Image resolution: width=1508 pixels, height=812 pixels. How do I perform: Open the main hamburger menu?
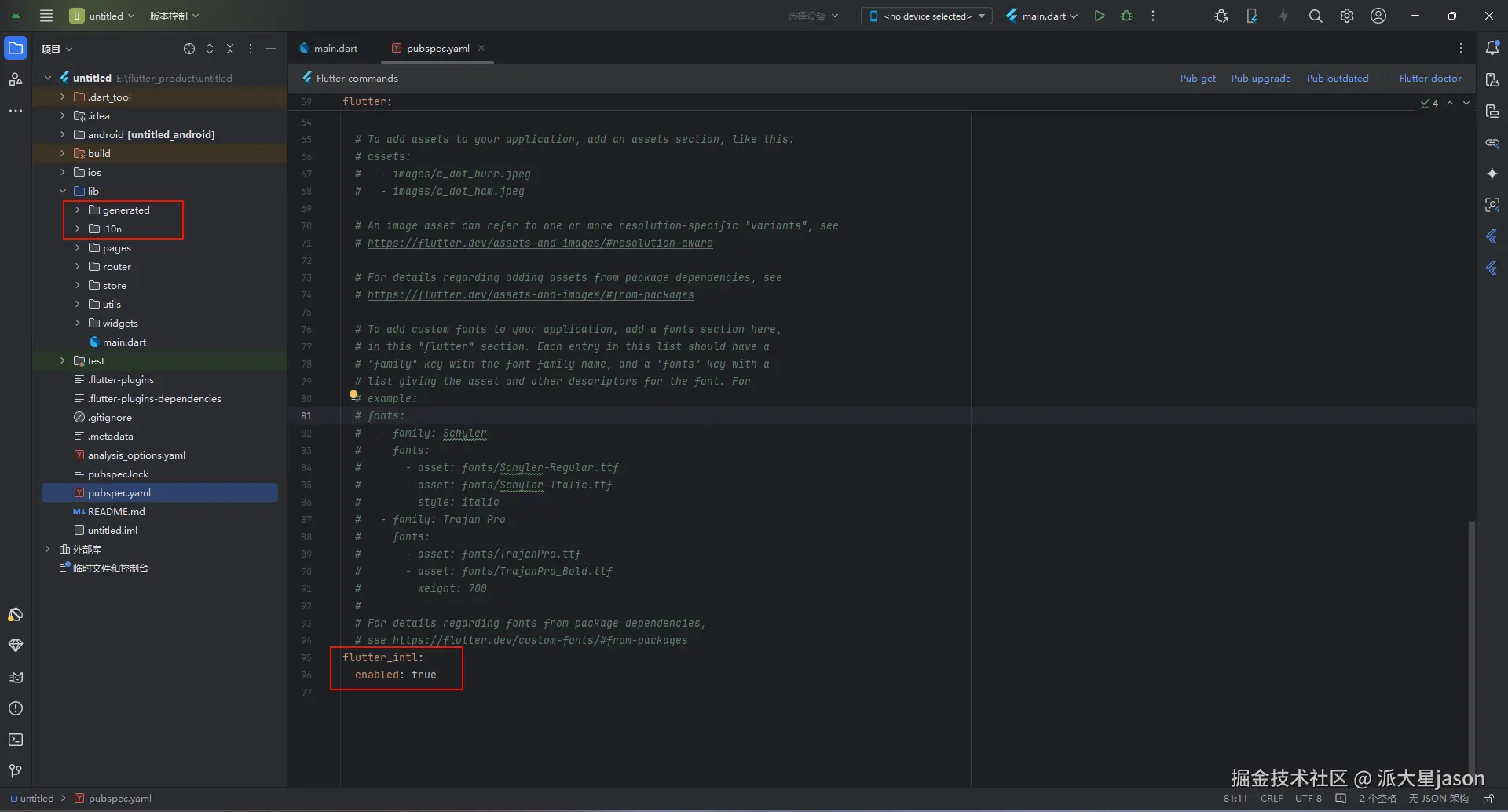coord(46,16)
